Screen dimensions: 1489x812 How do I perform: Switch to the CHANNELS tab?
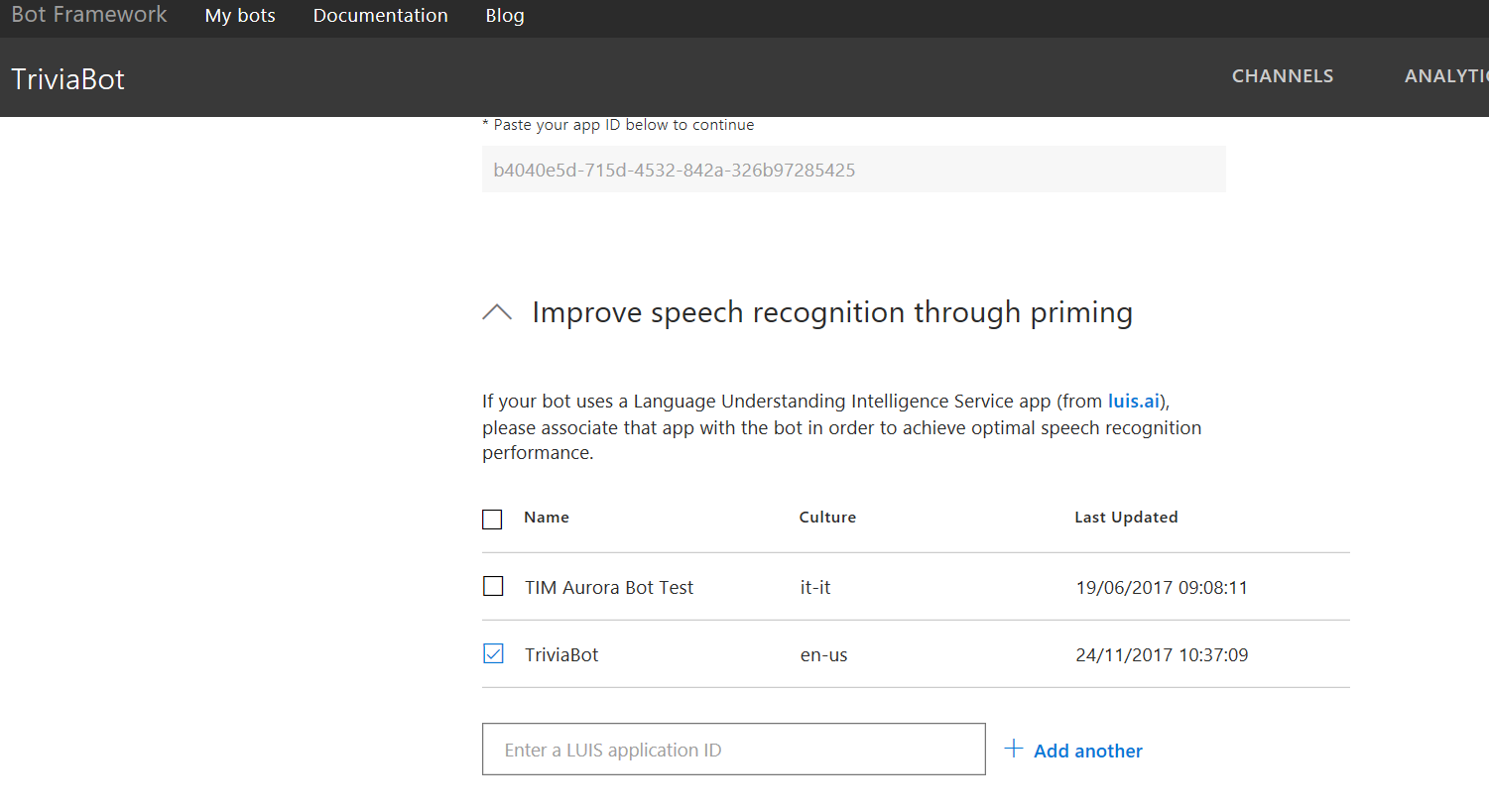point(1283,76)
